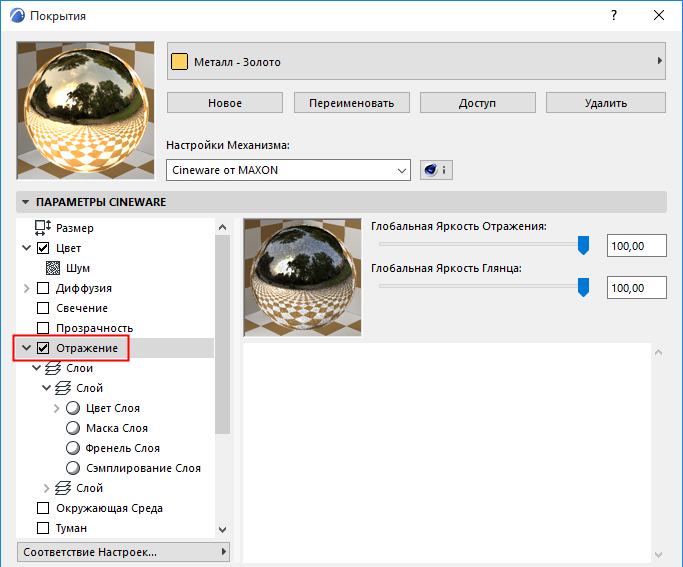Image resolution: width=683 pixels, height=567 pixels.
Task: Enable the Диффузия checkbox
Action: click(43, 288)
